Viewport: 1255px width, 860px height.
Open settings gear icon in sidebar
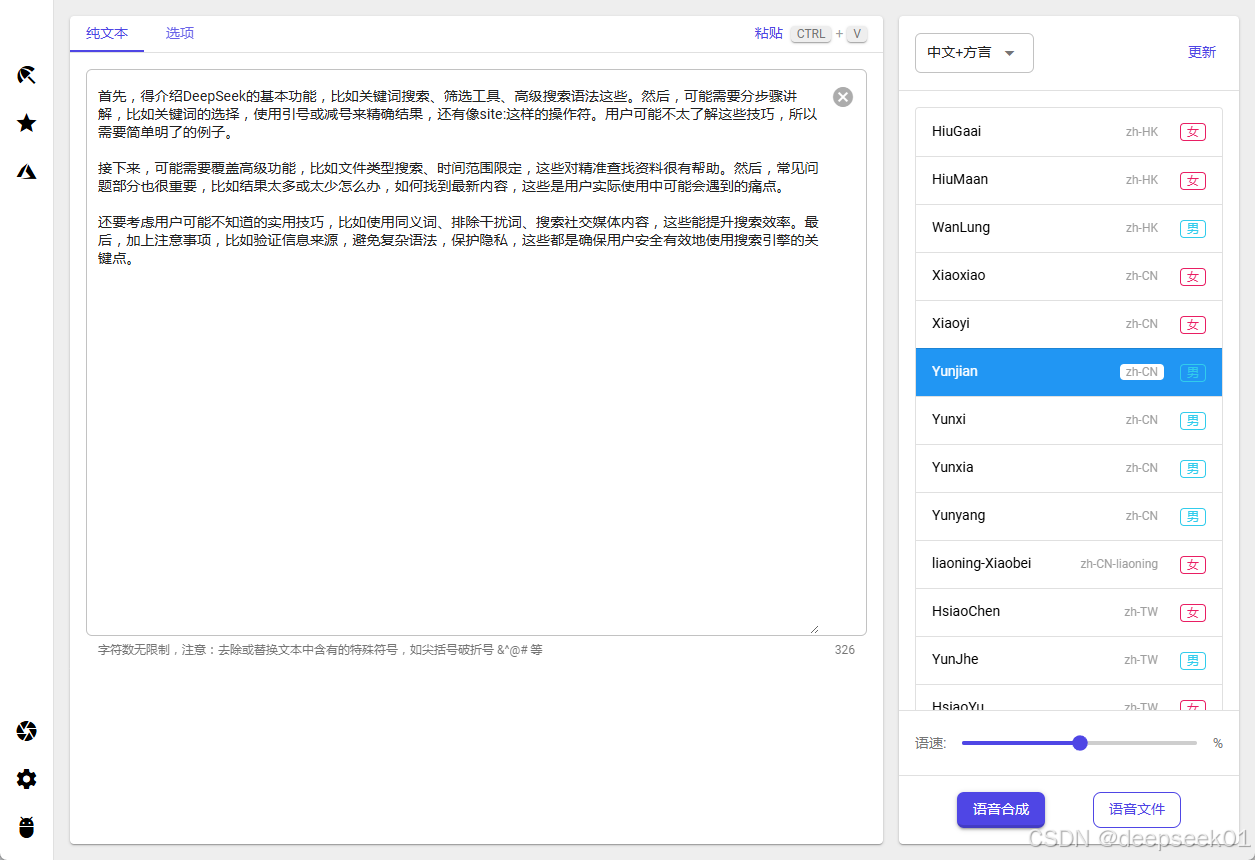[27, 779]
